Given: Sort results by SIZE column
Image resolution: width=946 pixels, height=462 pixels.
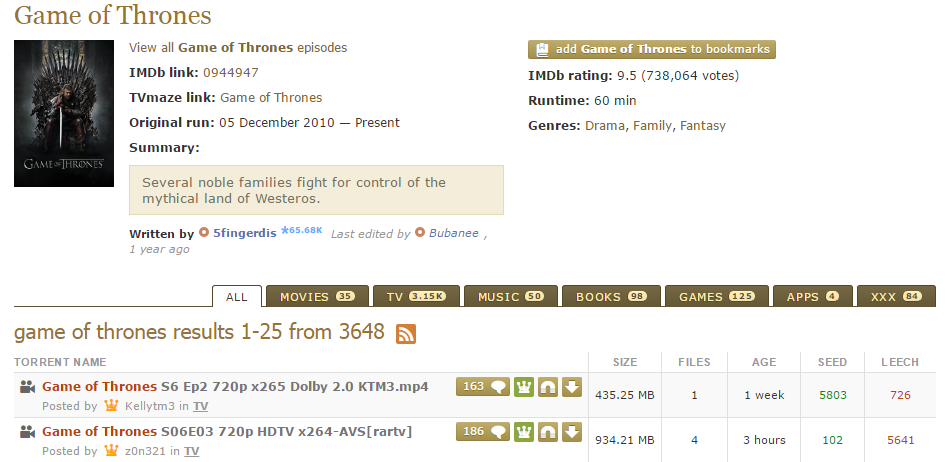Looking at the screenshot, I should pos(624,362).
